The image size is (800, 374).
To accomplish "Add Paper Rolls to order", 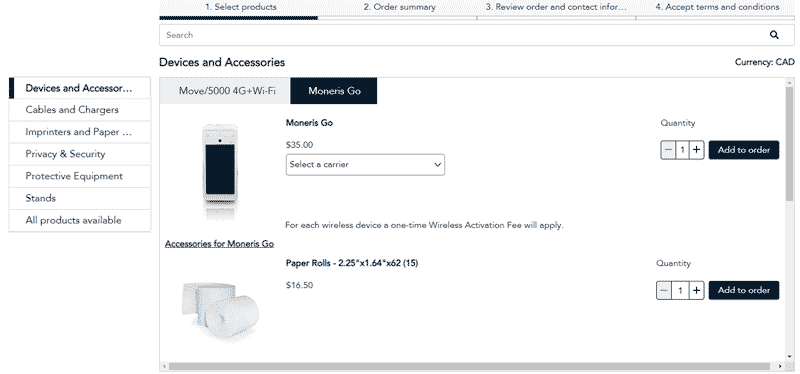I will (744, 290).
